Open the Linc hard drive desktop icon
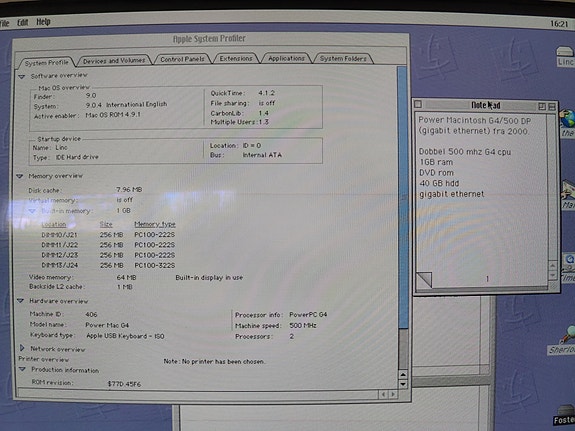The height and width of the screenshot is (431, 575). (565, 55)
